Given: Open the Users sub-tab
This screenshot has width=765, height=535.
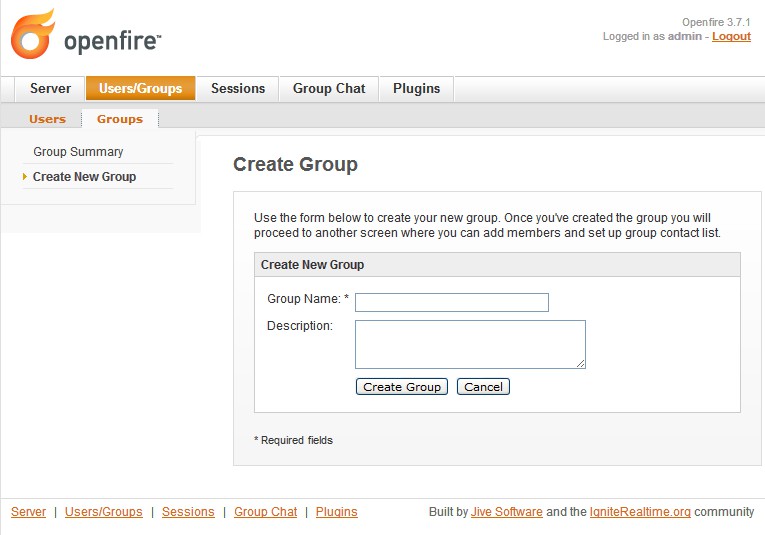Looking at the screenshot, I should coord(47,119).
